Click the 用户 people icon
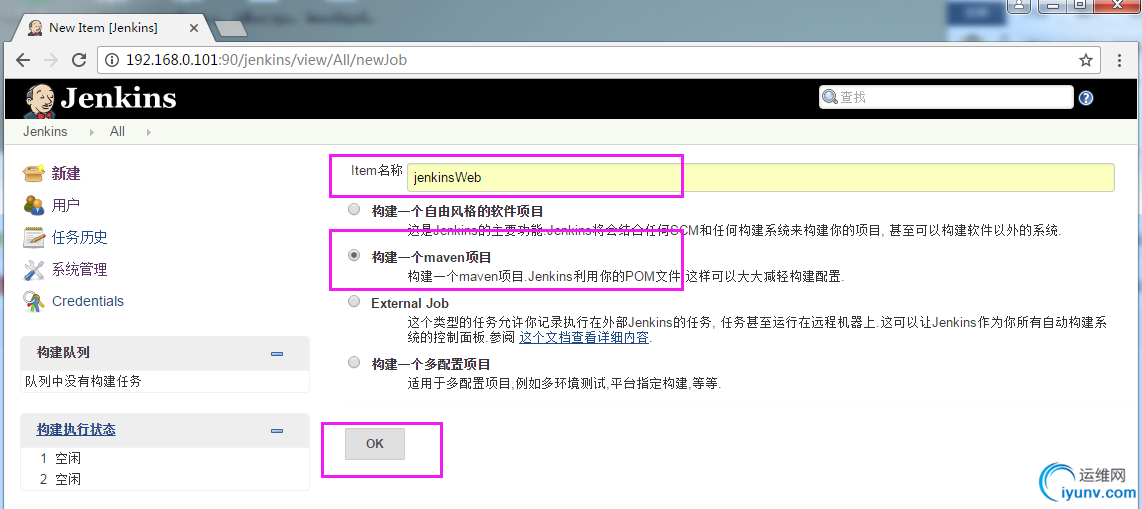The width and height of the screenshot is (1142, 509). [x=34, y=205]
